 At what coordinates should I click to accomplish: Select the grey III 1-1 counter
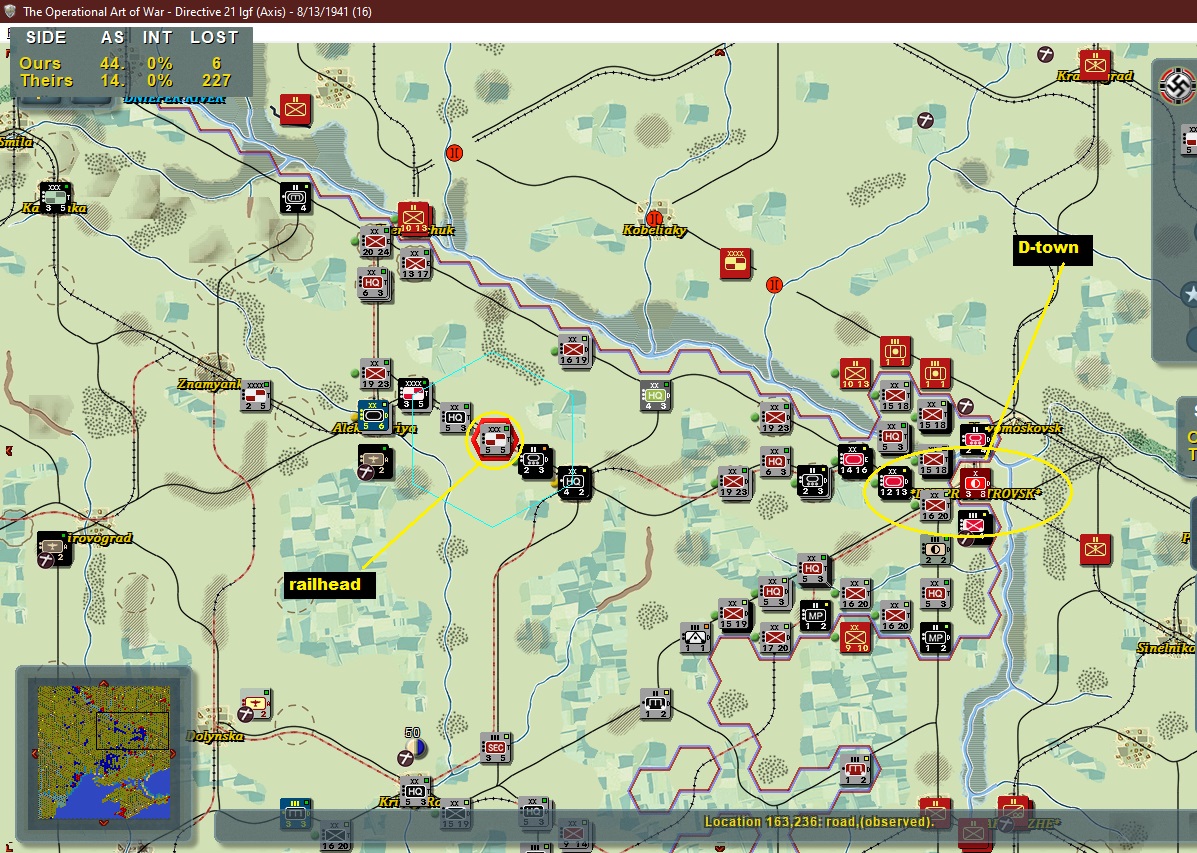(695, 638)
